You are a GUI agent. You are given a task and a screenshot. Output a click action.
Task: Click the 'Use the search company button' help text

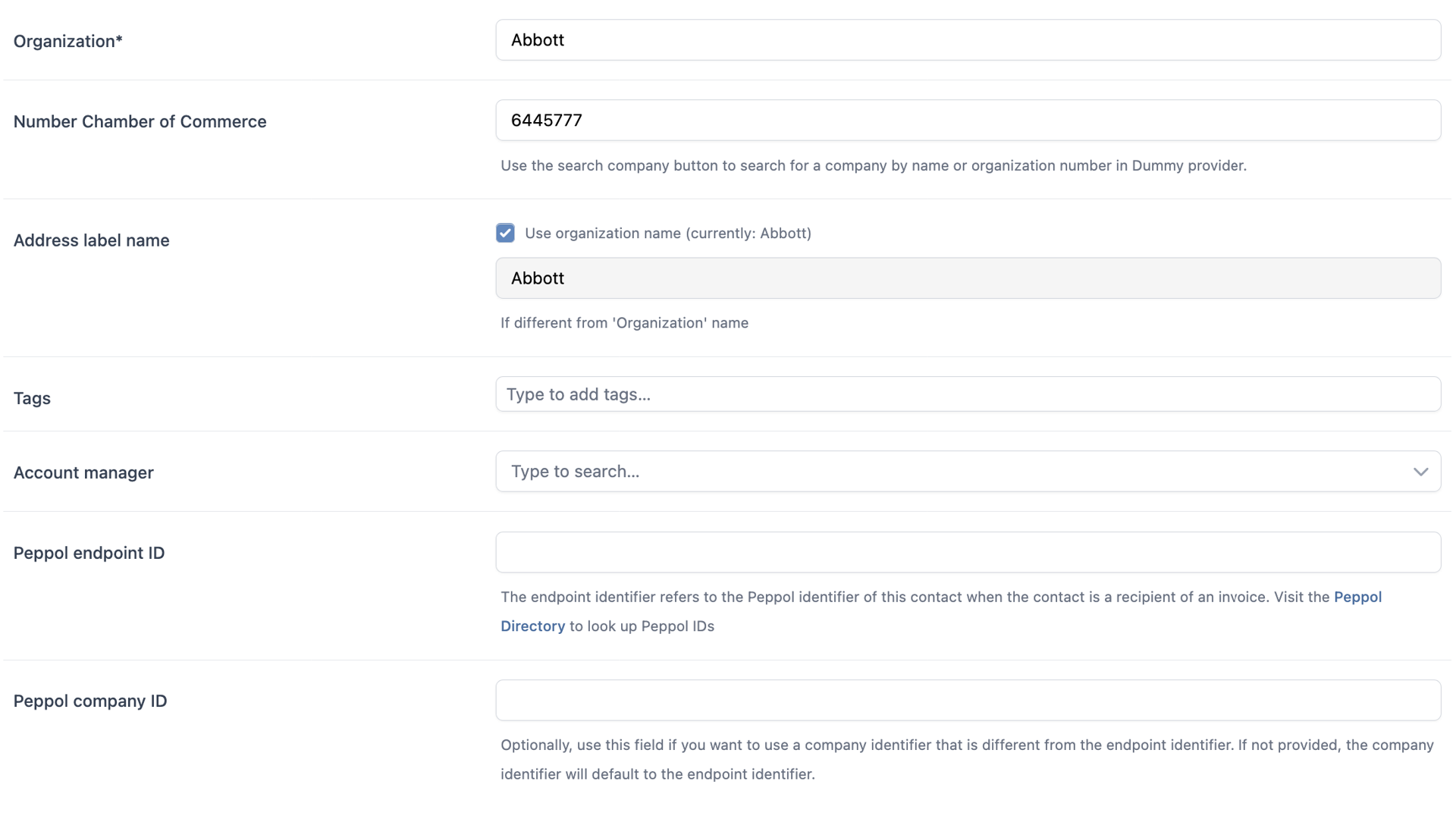[874, 165]
